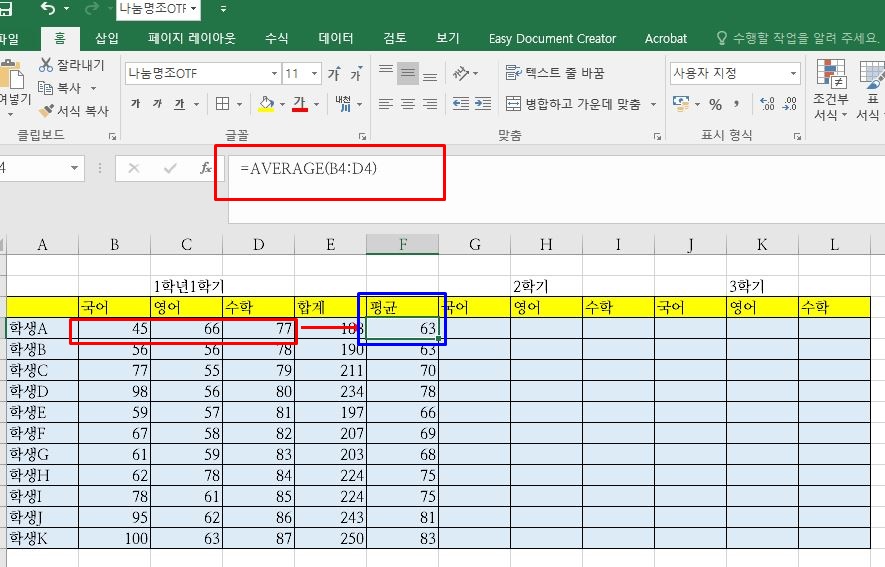This screenshot has height=567, width=885.
Task: Click the accounting number format icon
Action: [681, 104]
